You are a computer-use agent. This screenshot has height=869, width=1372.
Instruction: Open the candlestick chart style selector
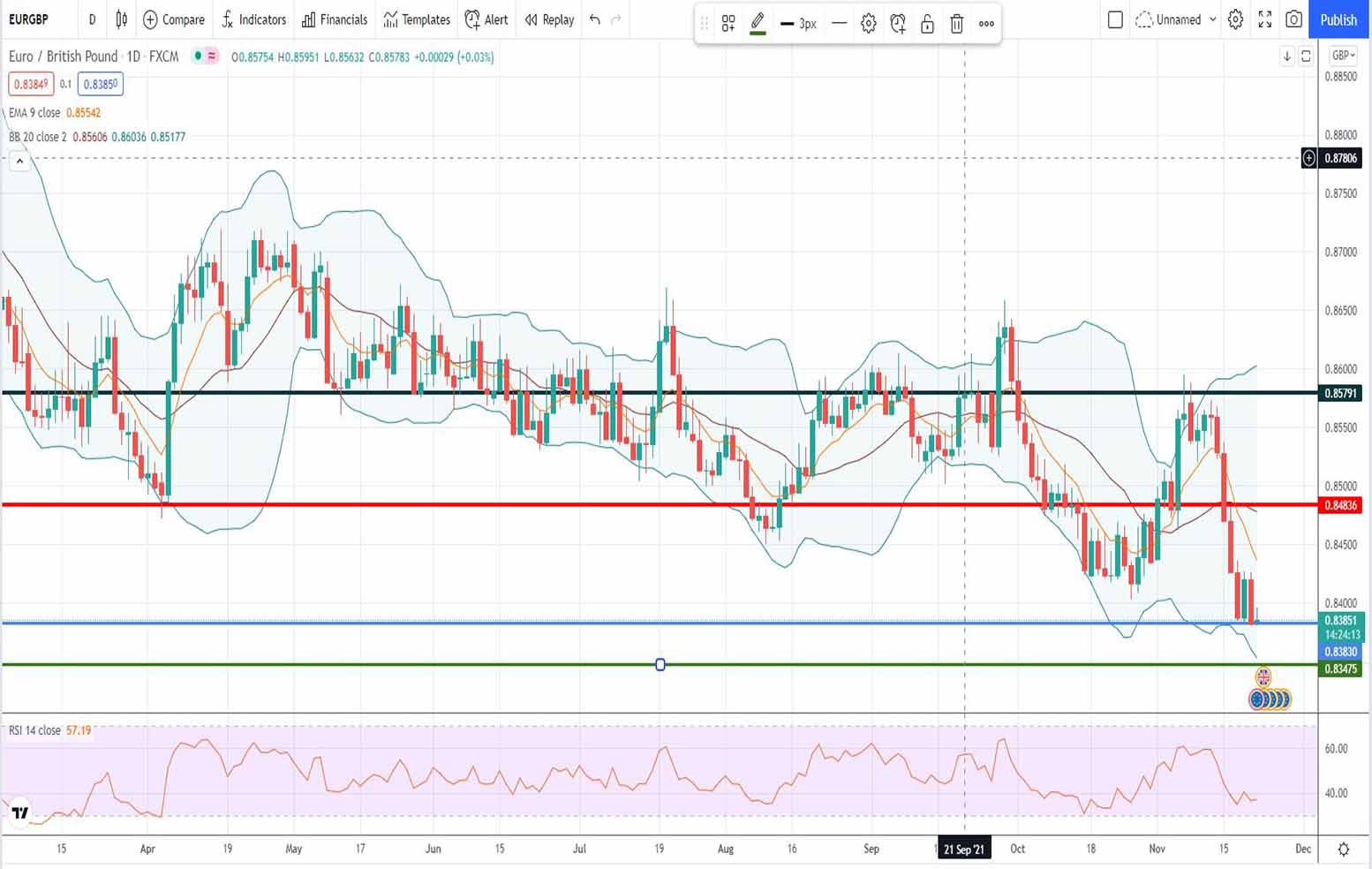point(122,19)
